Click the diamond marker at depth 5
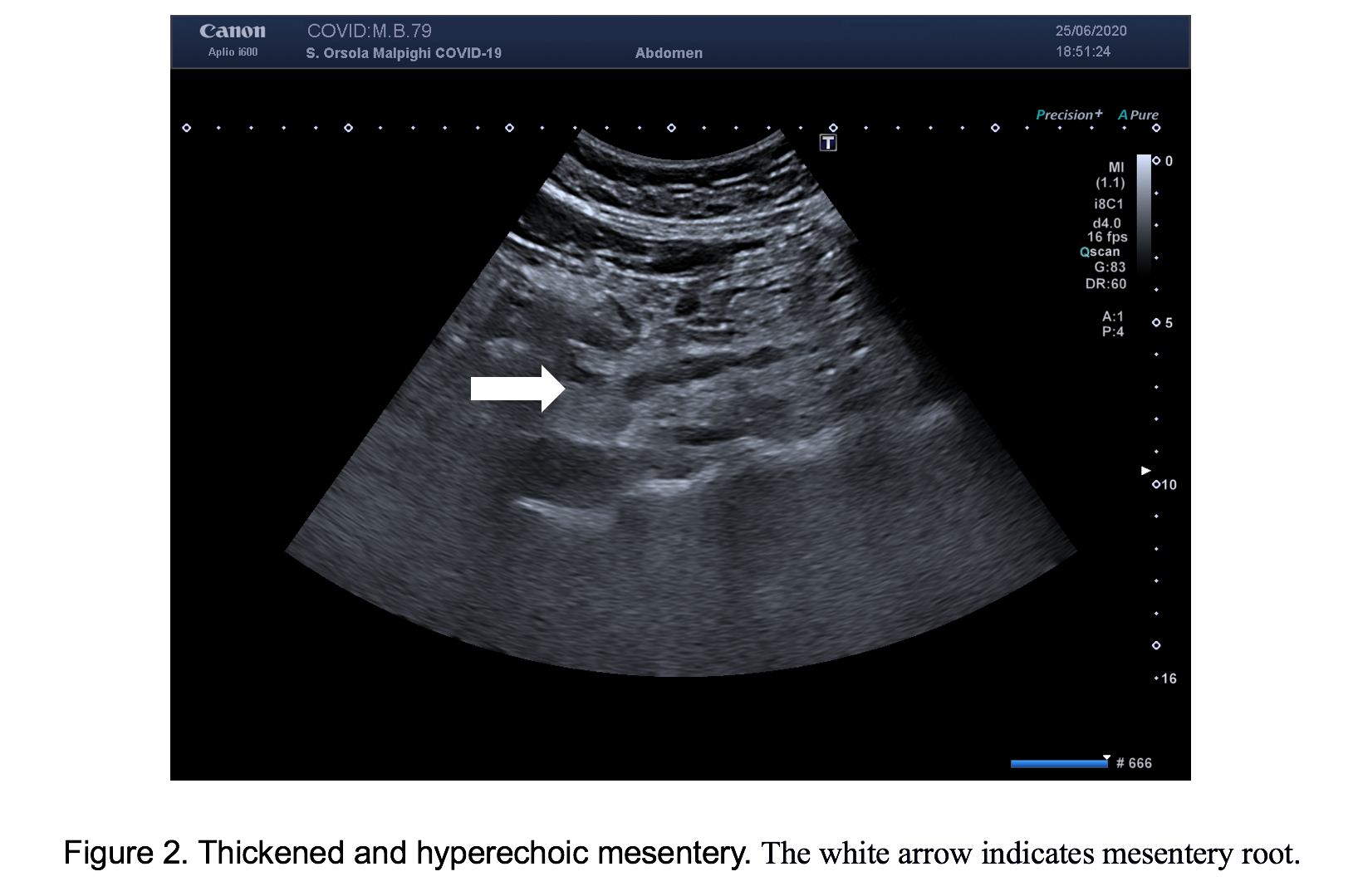The image size is (1353, 896). click(1156, 322)
